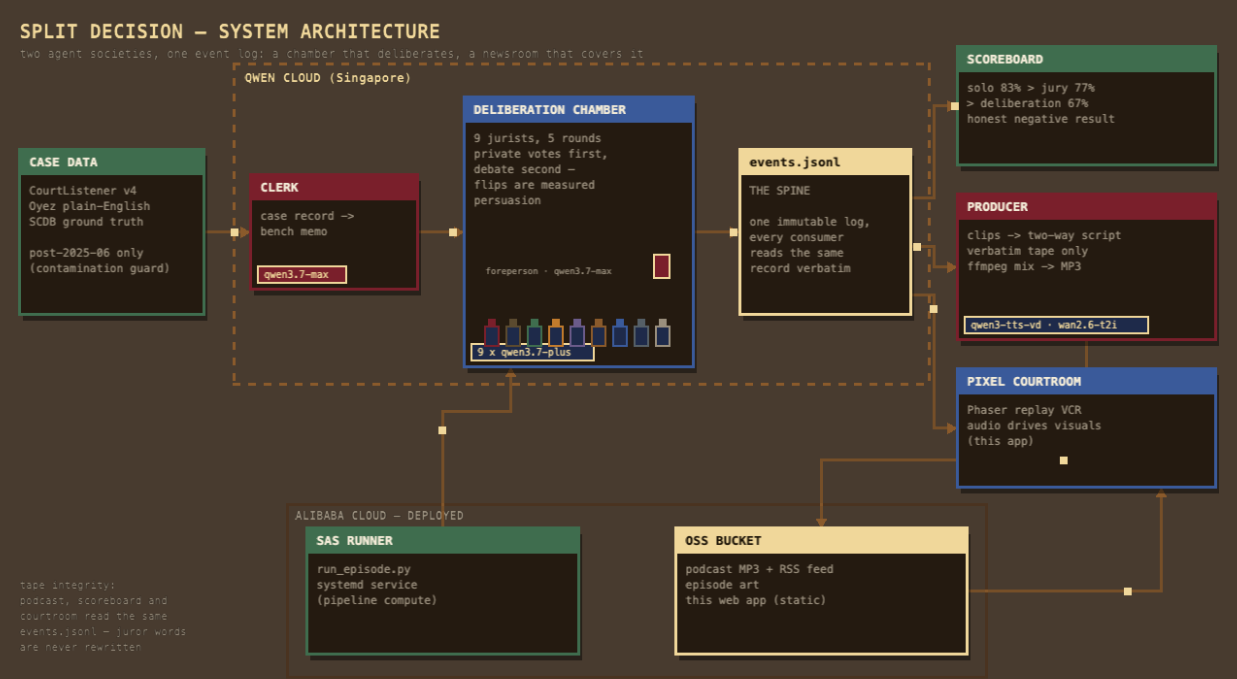Click the qwen3.7-max badge in Clerk

click(302, 274)
